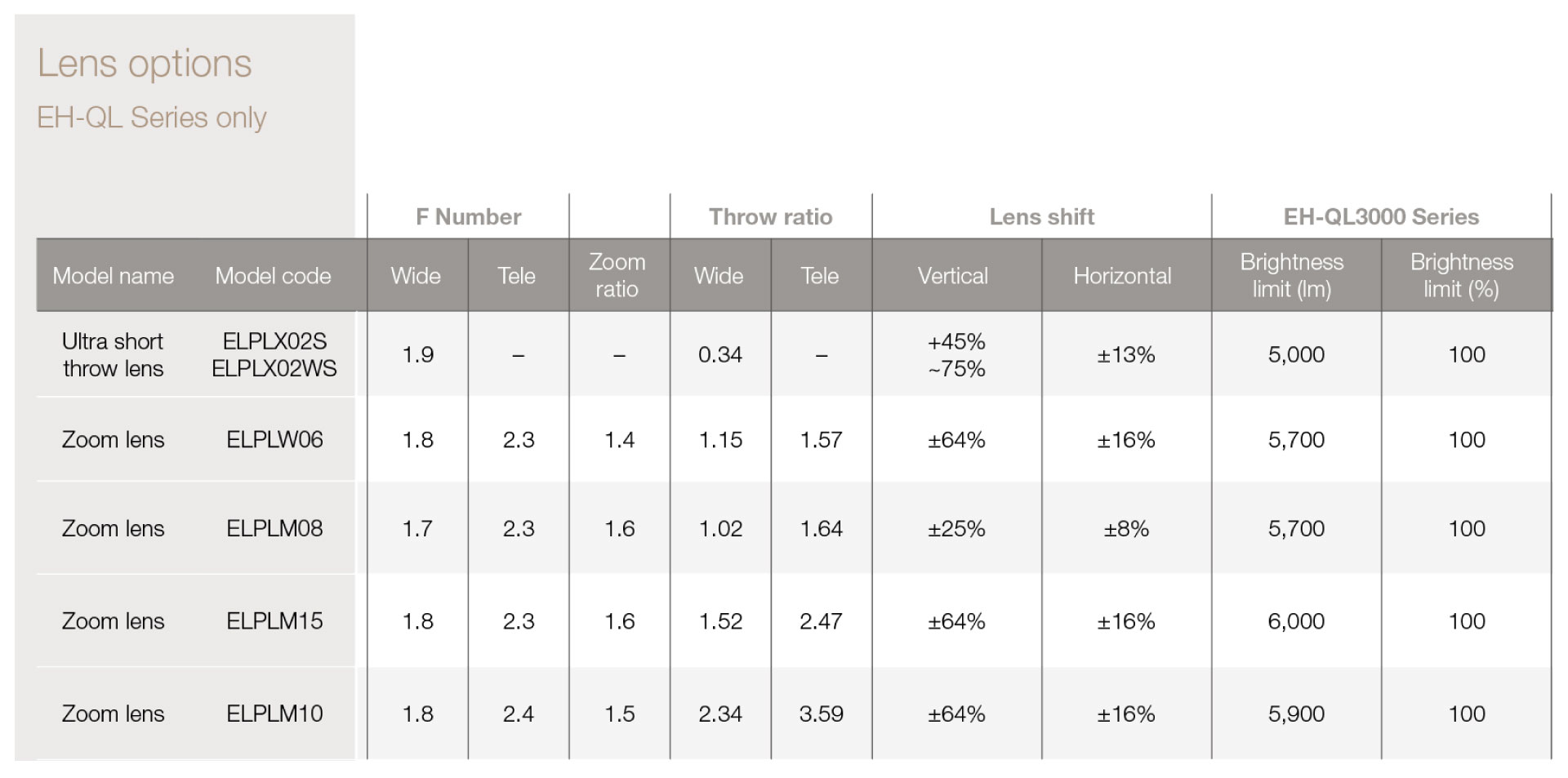This screenshot has height=778, width=1568.
Task: Click model code ELPLW06
Action: [x=274, y=440]
